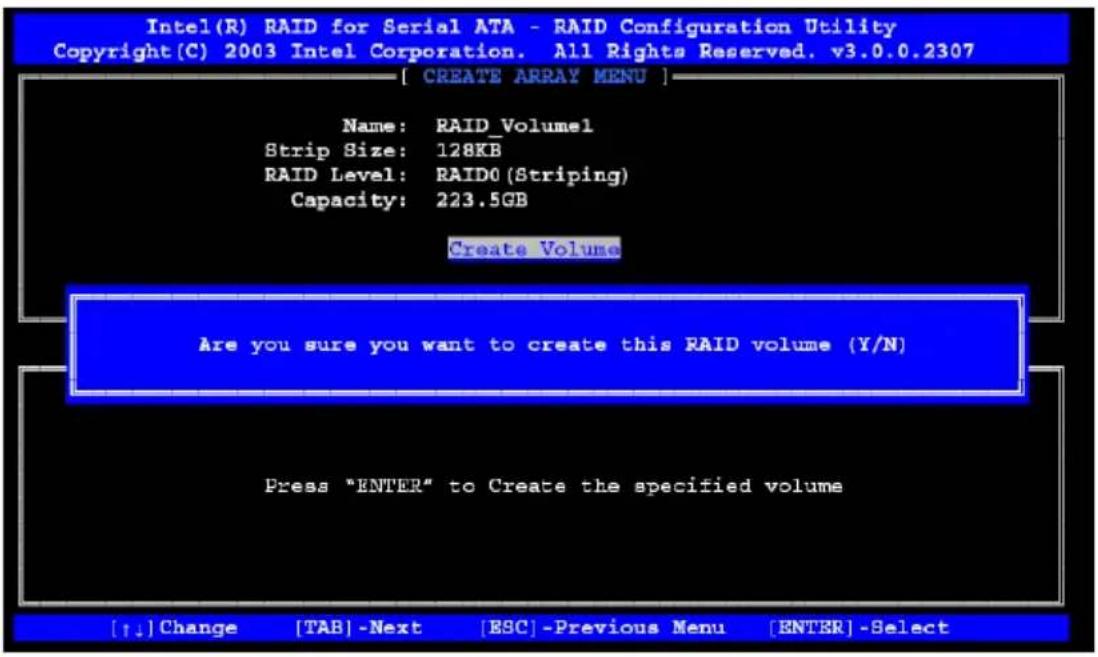Click the Name: label

[x=375, y=126]
